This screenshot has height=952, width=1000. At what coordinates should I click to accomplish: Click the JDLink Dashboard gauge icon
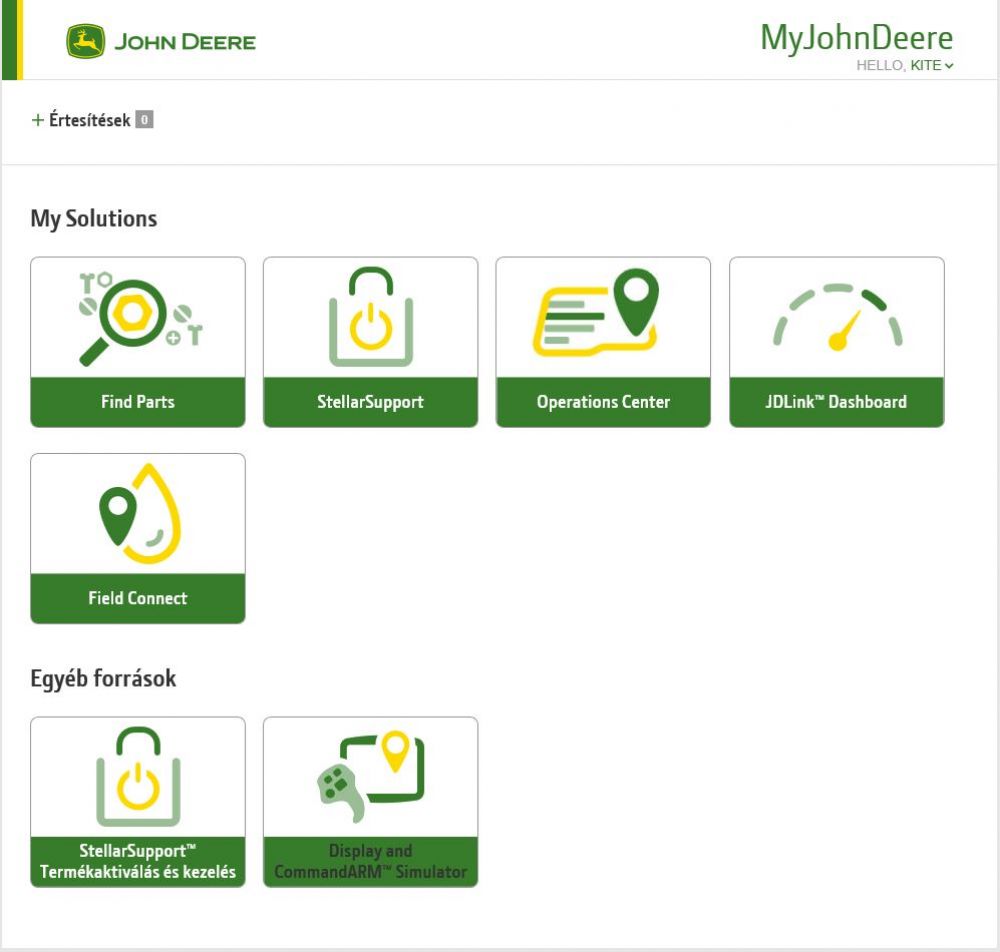[837, 317]
